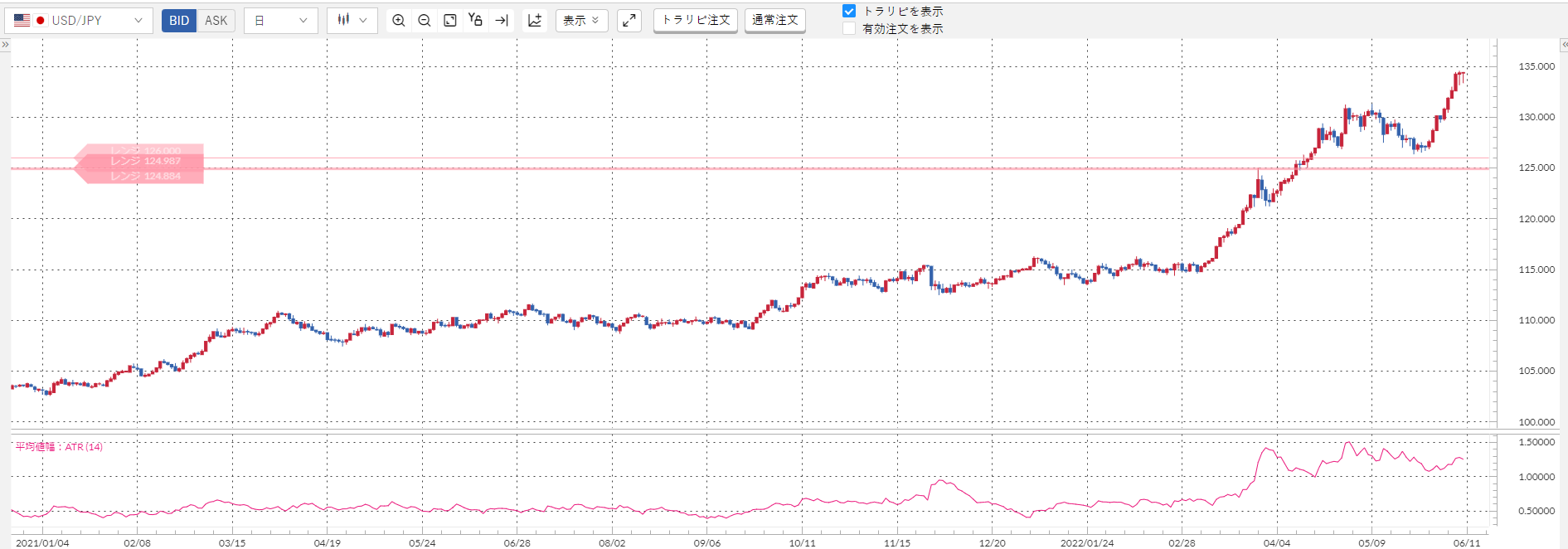
Task: Open the USD/JPY currency pair dropdown
Action: [79, 21]
